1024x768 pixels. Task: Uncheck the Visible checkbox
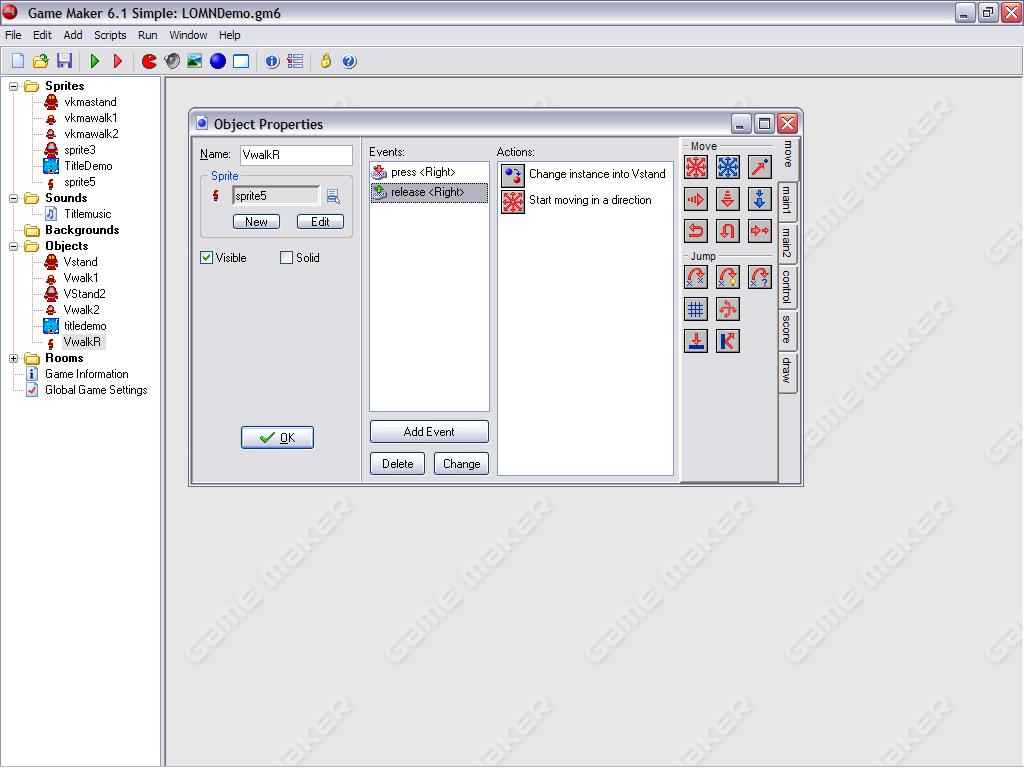[x=206, y=258]
